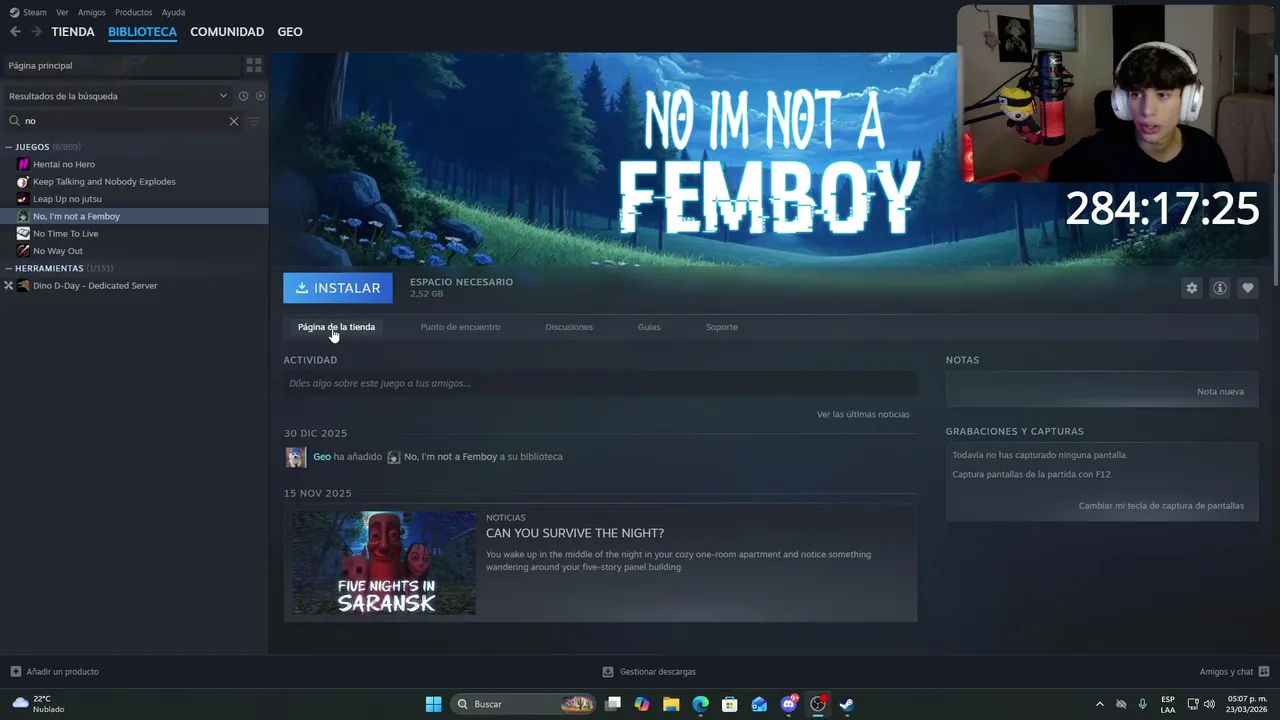Click 'Ver las últimas noticias' link
Viewport: 1280px width, 720px height.
863,414
